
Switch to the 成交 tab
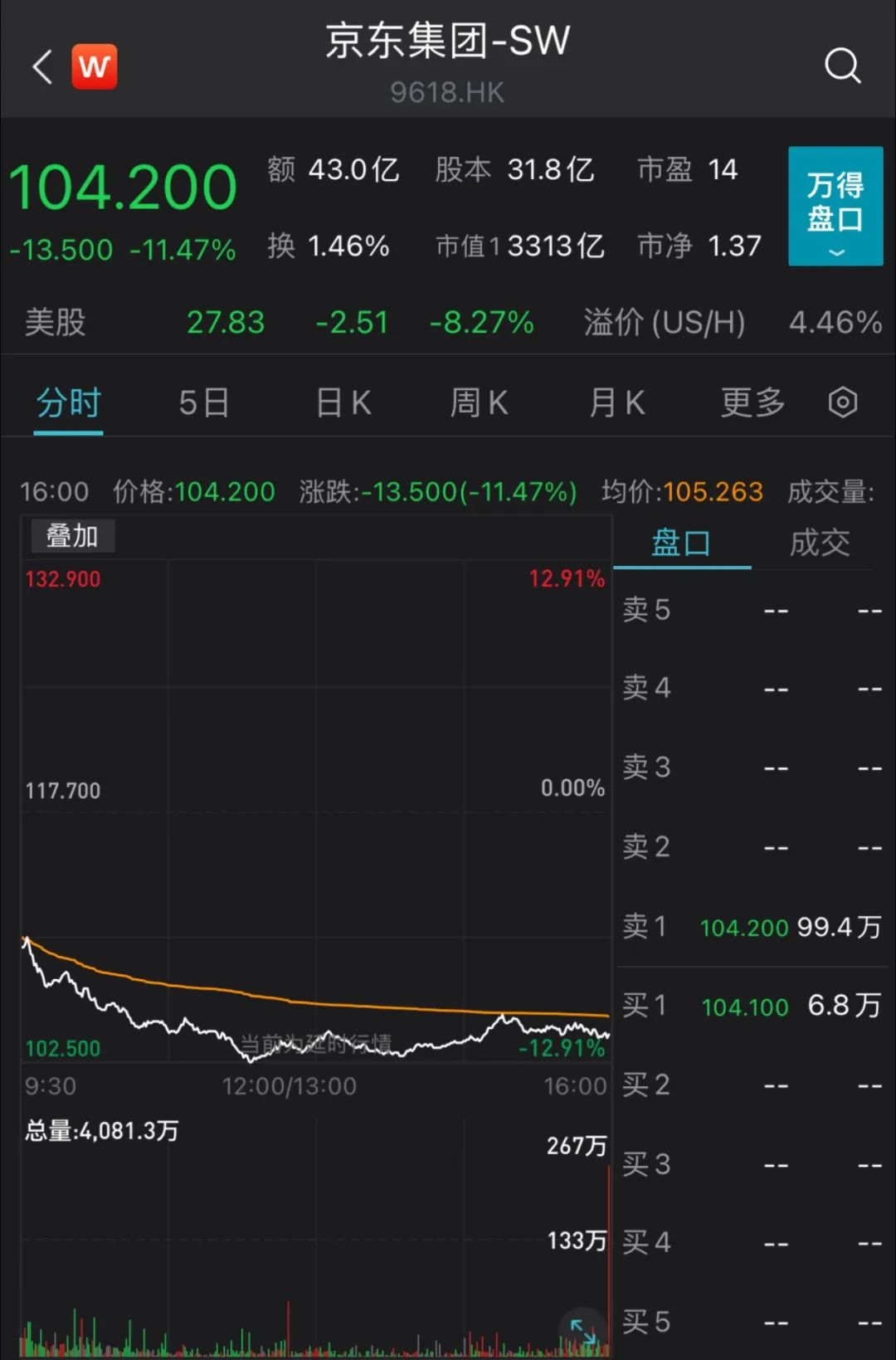(x=820, y=544)
